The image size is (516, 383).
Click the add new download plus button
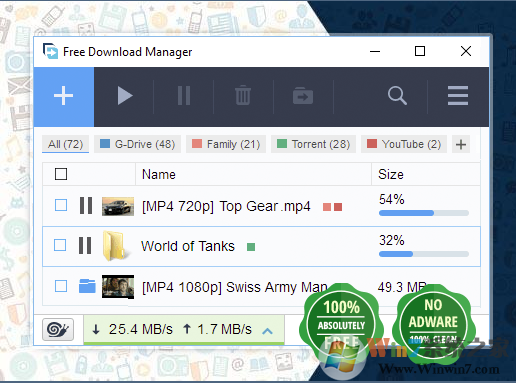(64, 96)
